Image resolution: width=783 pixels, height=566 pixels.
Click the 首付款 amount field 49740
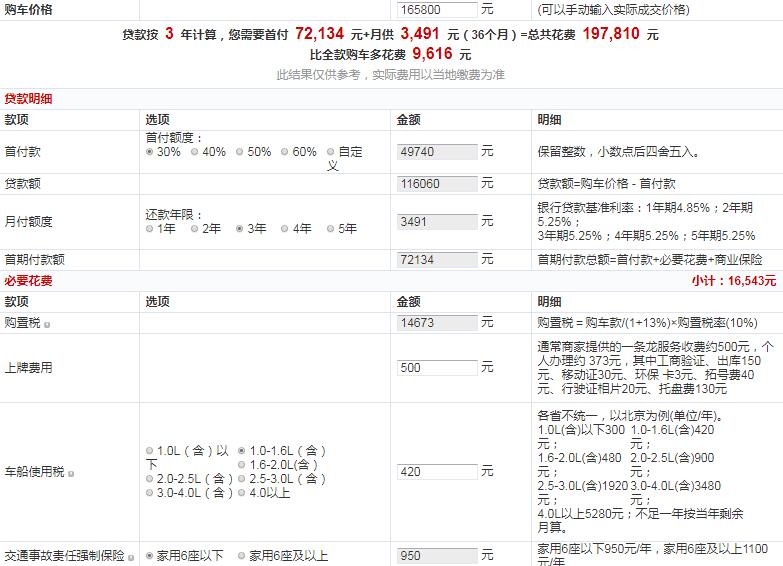tap(437, 152)
